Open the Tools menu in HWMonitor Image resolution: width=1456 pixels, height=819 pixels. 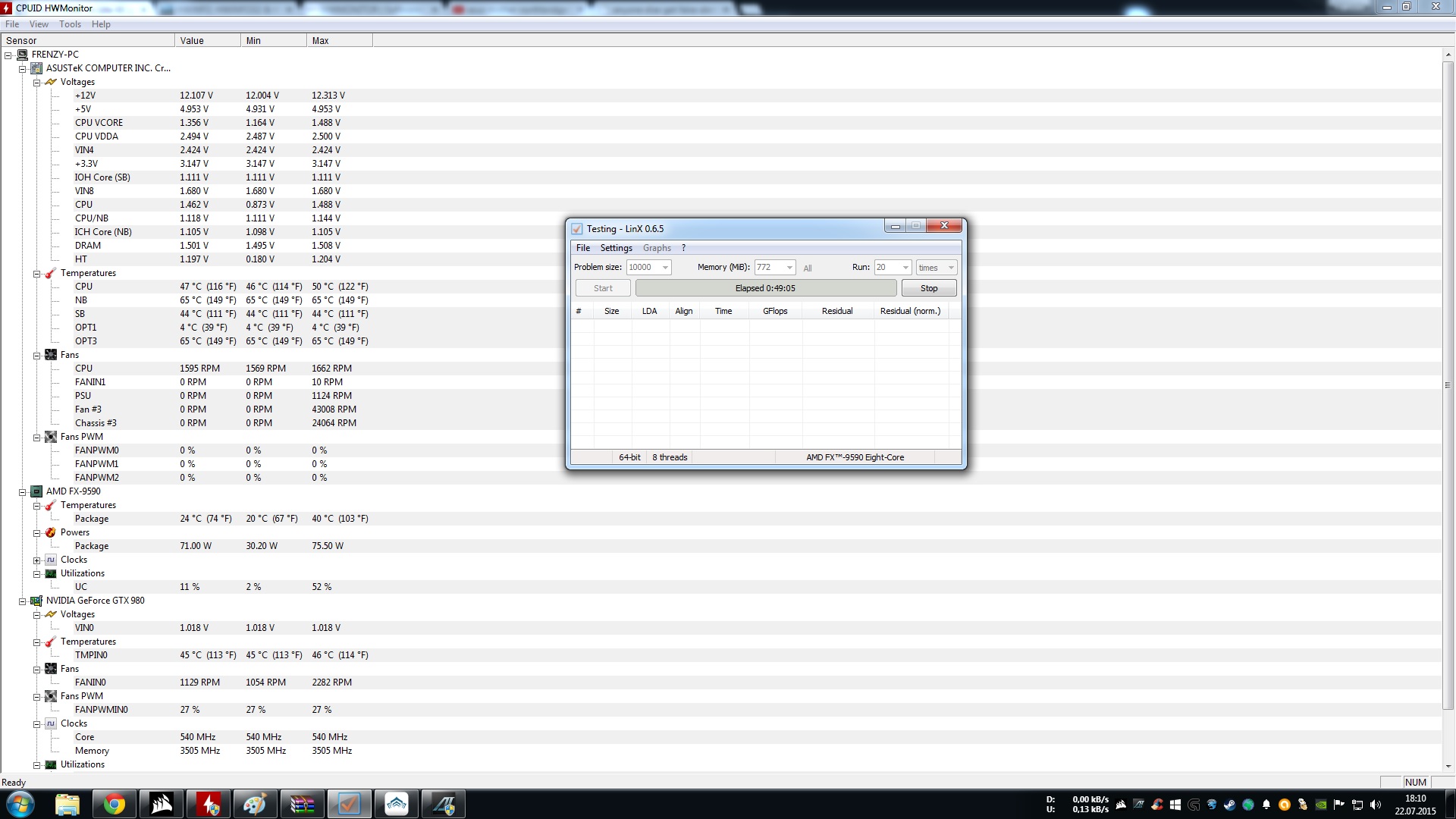pos(70,24)
